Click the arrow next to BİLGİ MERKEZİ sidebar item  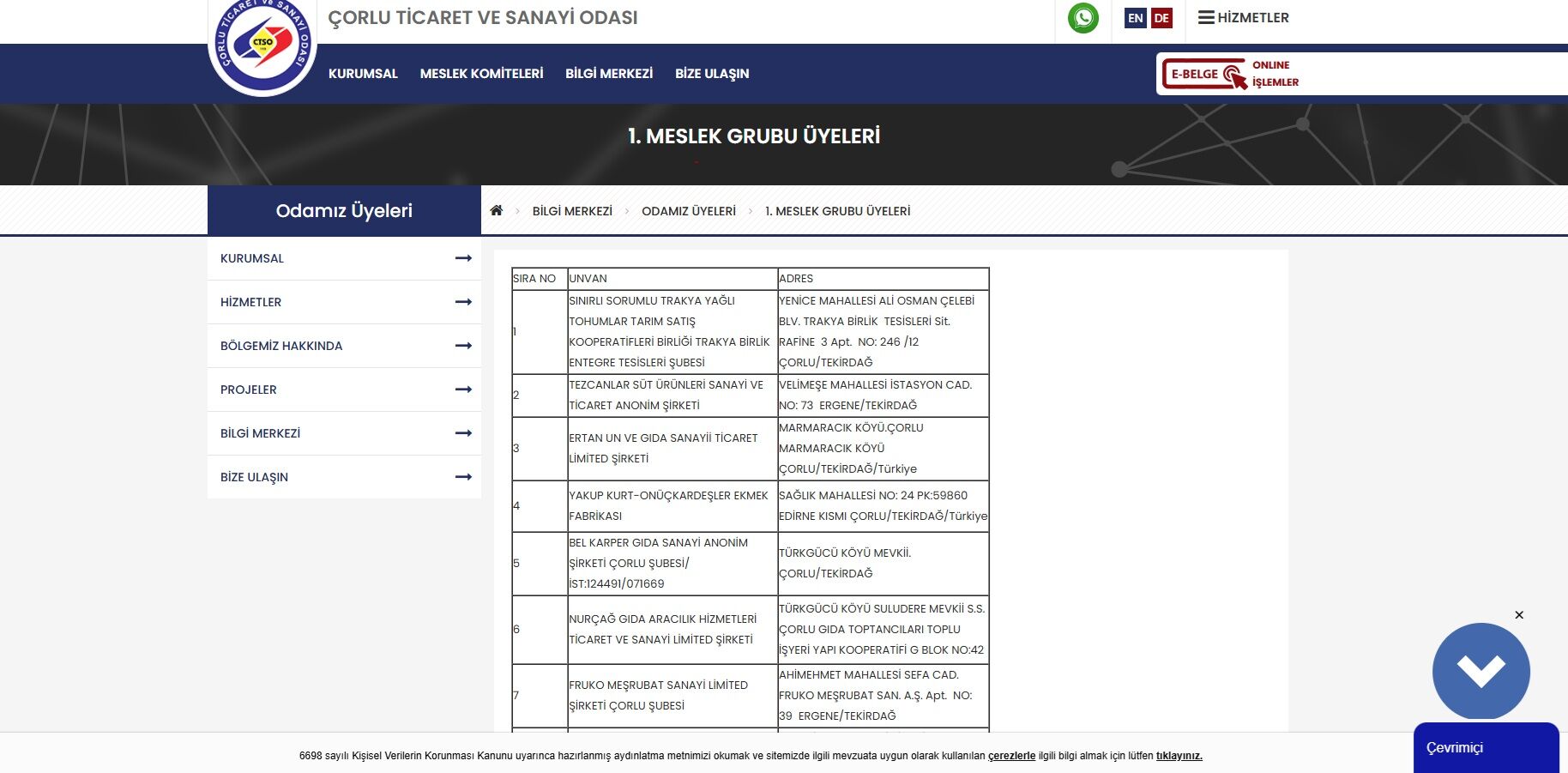pos(463,433)
